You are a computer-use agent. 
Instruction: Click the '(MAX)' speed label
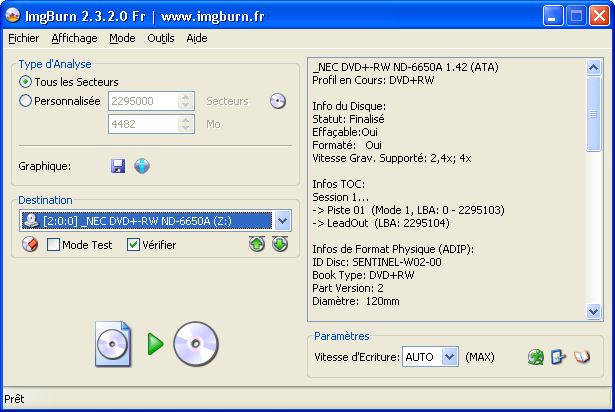click(x=479, y=357)
